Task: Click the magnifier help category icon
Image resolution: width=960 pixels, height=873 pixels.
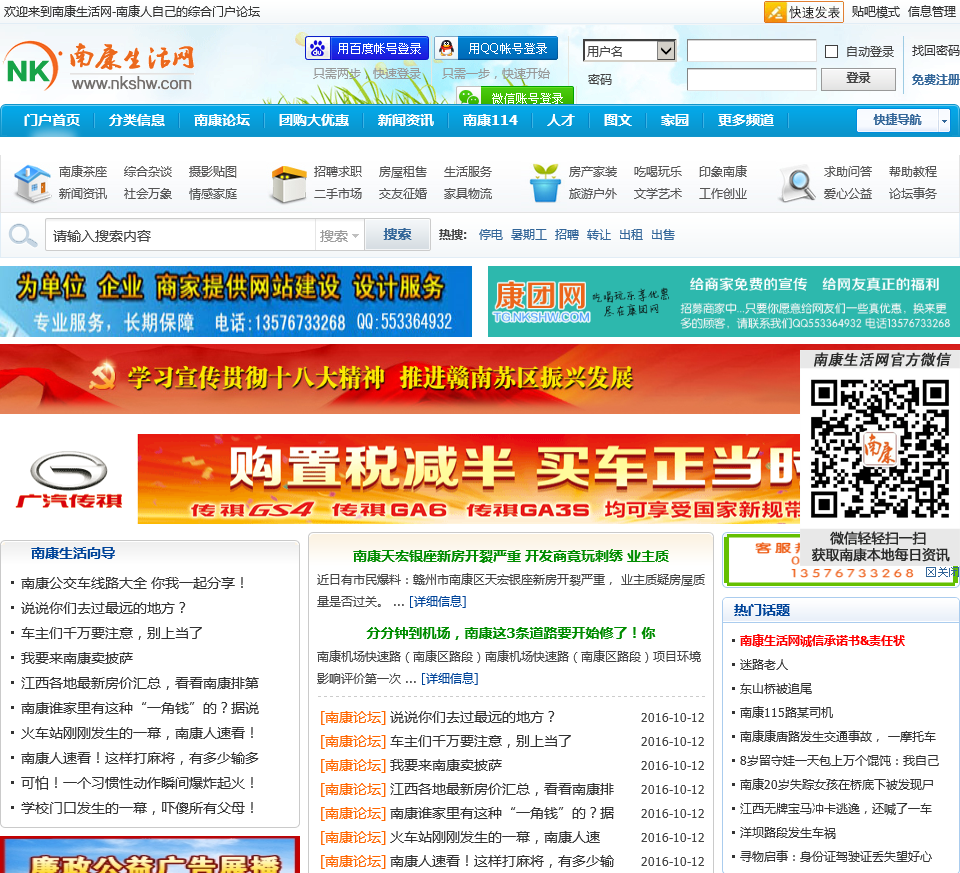Action: 798,185
